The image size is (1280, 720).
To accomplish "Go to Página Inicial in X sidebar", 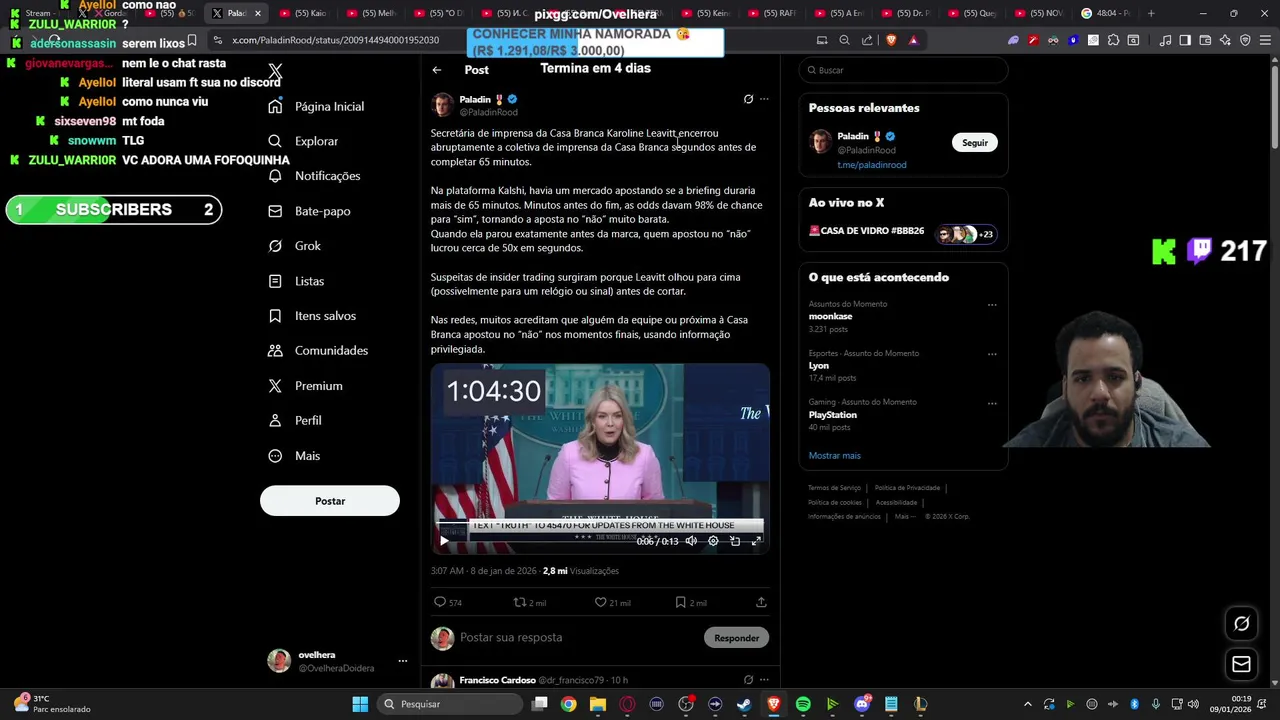I will click(x=316, y=106).
